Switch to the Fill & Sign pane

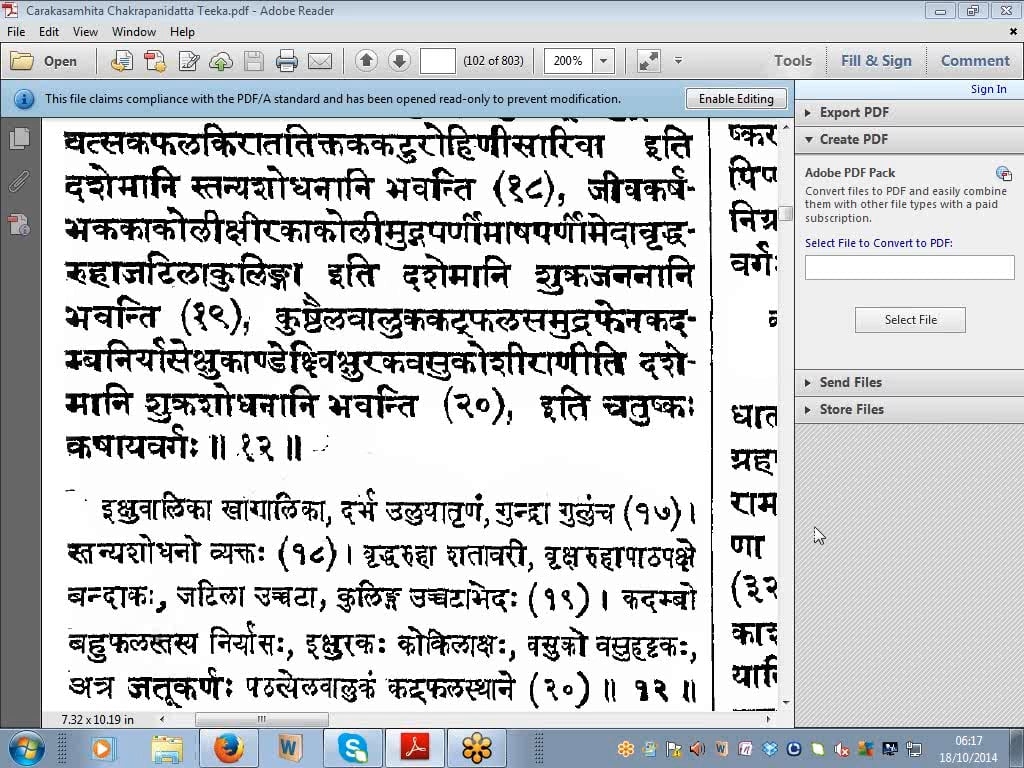(x=876, y=61)
